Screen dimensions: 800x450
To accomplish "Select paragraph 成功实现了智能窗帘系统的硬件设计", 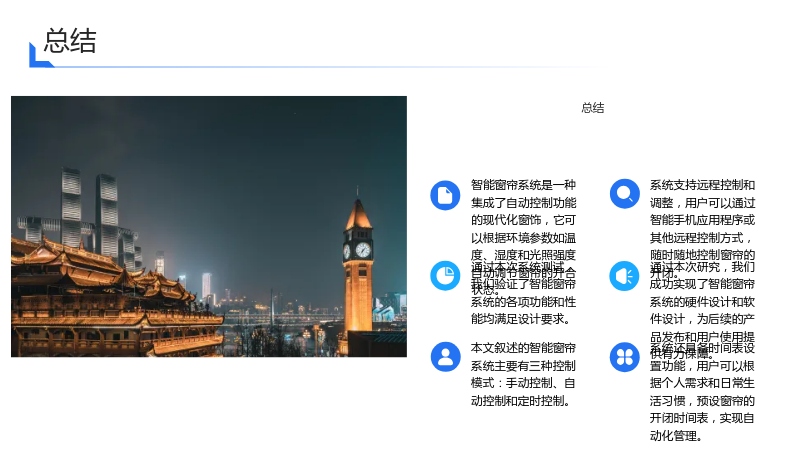I will click(702, 310).
